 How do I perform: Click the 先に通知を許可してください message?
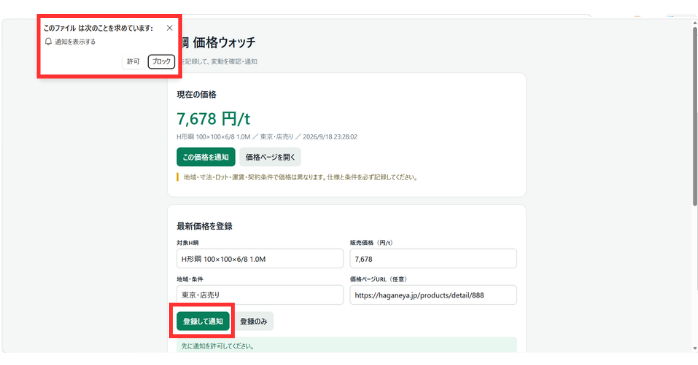coord(218,346)
